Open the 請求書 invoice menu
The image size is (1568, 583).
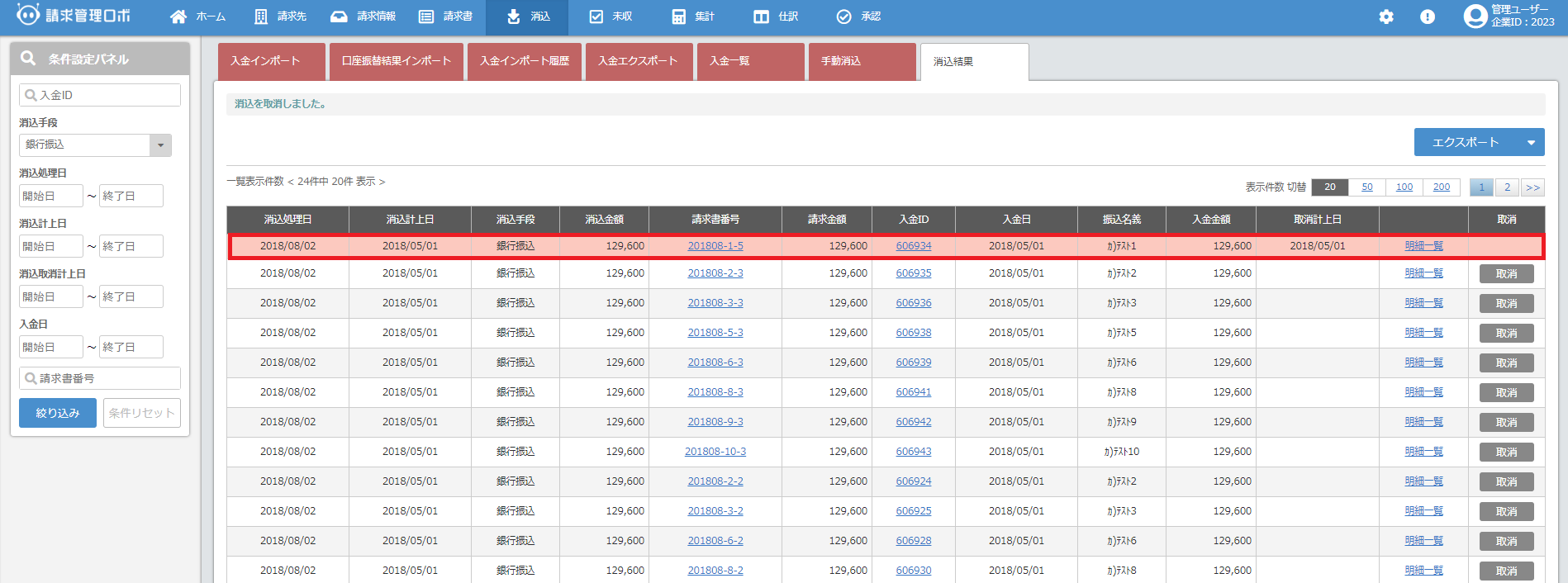pos(446,17)
